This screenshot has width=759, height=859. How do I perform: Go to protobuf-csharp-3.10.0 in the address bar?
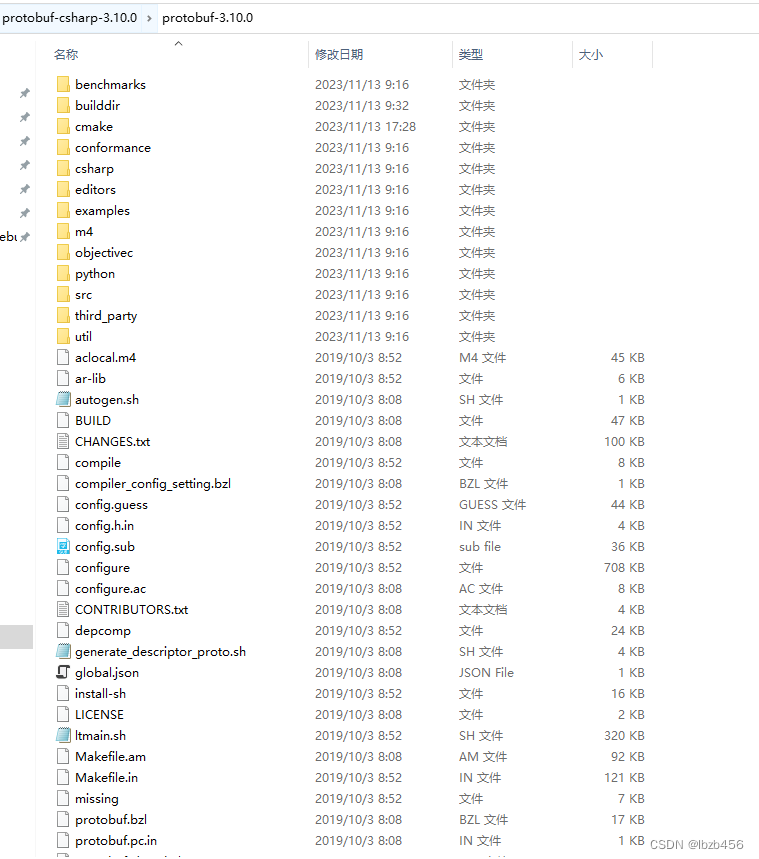[x=70, y=18]
